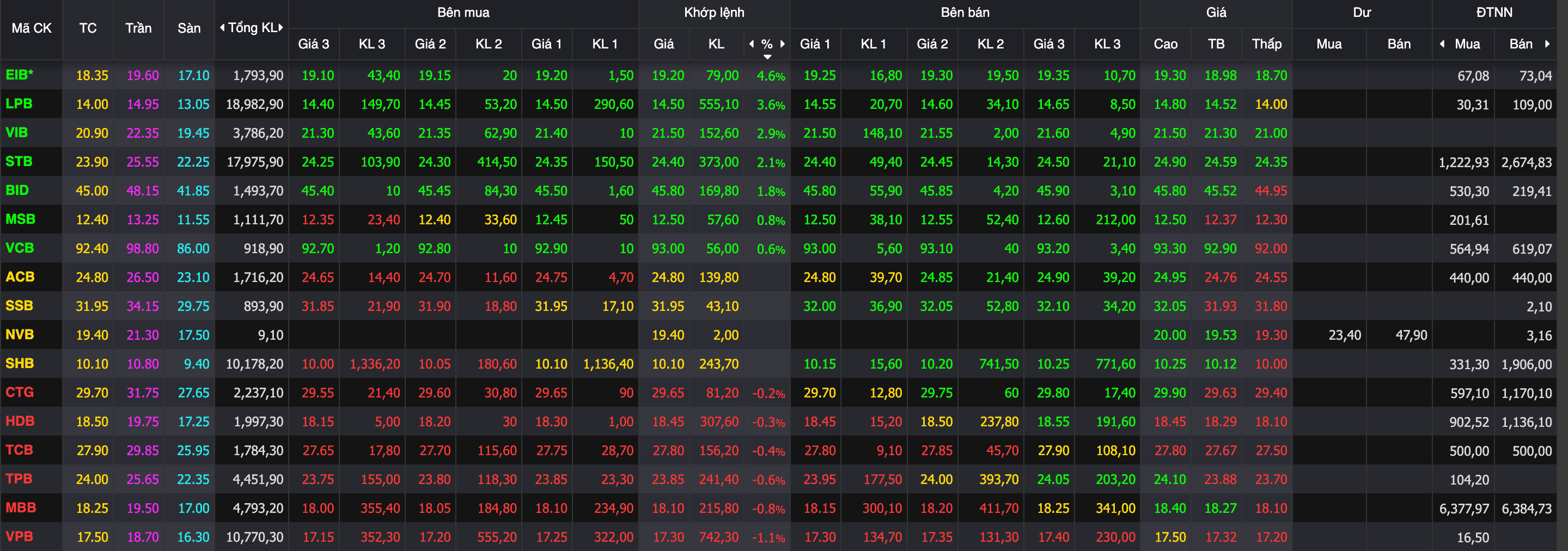The image size is (1568, 551).
Task: Click right arrow beside Tổng KL header
Action: point(280,27)
